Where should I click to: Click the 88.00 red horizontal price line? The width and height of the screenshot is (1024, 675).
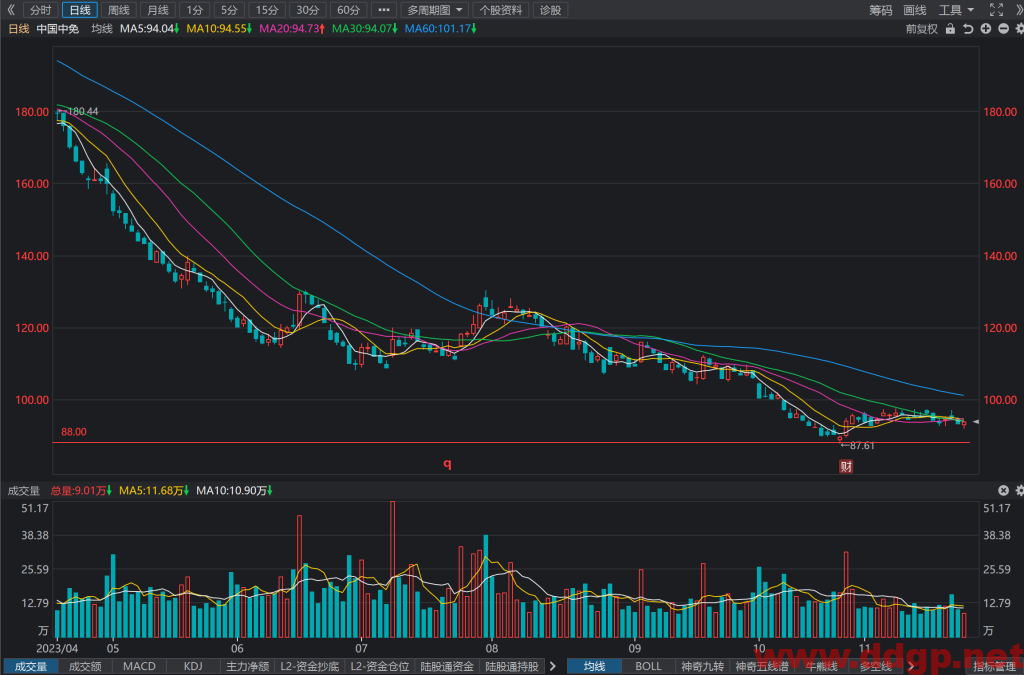tap(511, 443)
